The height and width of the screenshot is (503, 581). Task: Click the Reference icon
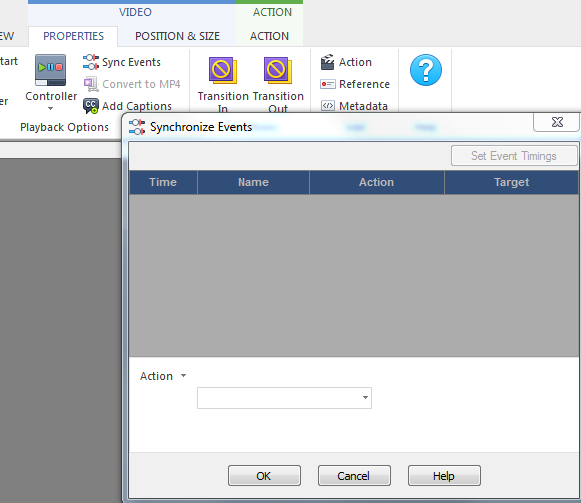point(328,84)
